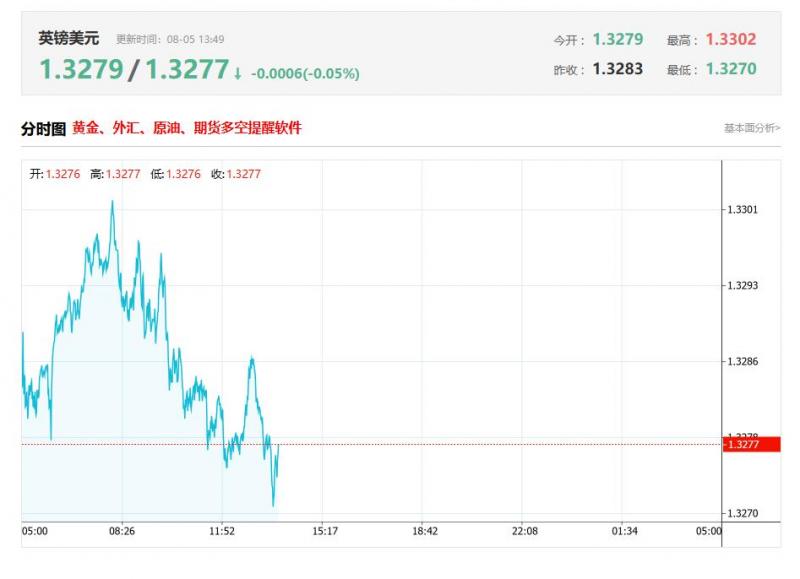Click the highest peak of the price line
The width and height of the screenshot is (800, 579).
(112, 202)
